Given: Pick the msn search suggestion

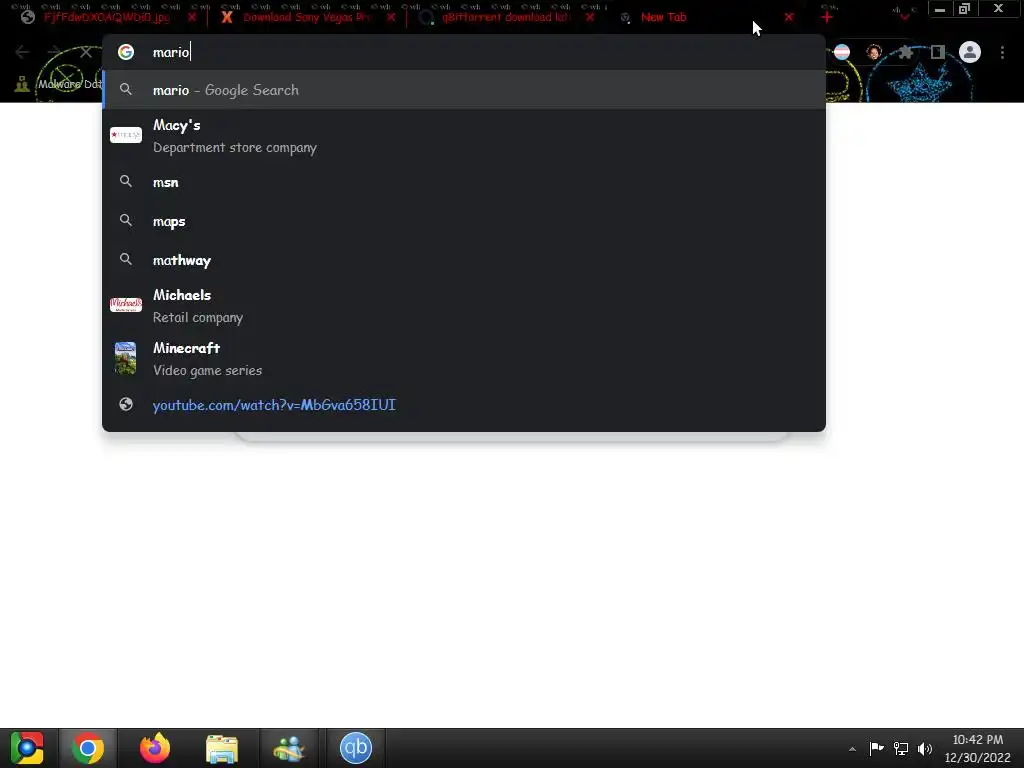Looking at the screenshot, I should pyautogui.click(x=464, y=182).
